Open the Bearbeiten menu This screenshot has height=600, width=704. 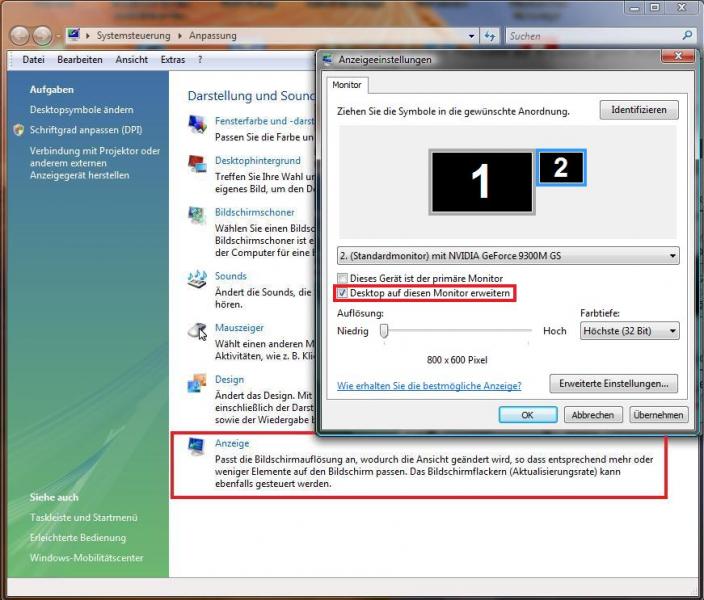pos(80,60)
